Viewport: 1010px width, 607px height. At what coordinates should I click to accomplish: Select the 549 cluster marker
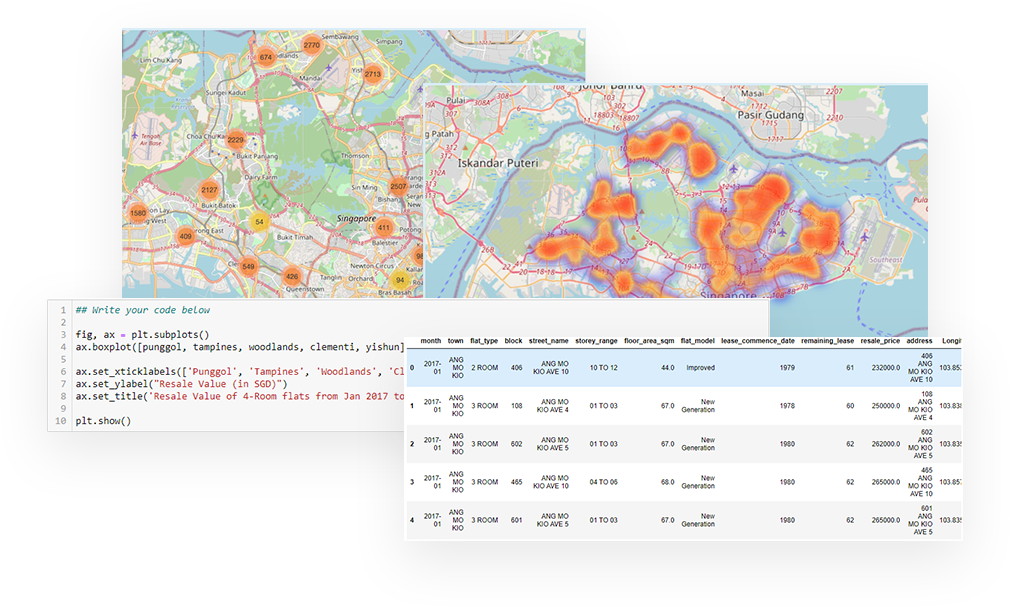[248, 267]
